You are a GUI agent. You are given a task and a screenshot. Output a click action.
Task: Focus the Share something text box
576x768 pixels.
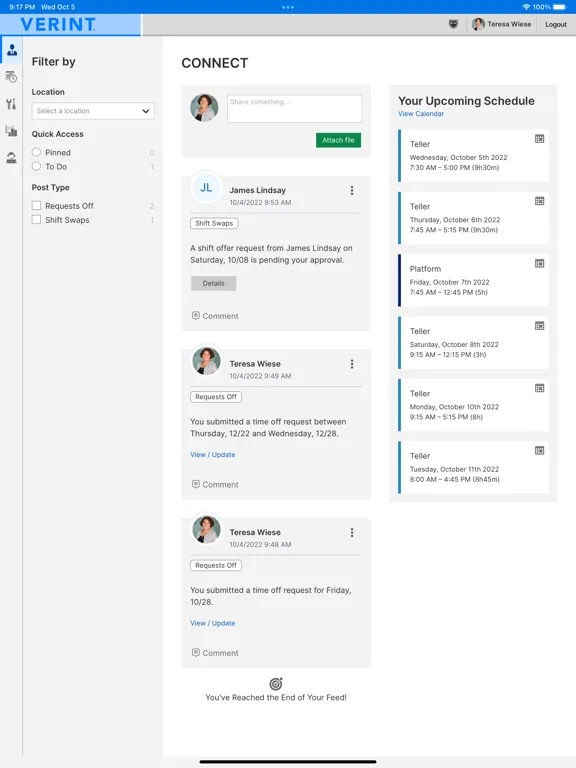(x=294, y=109)
